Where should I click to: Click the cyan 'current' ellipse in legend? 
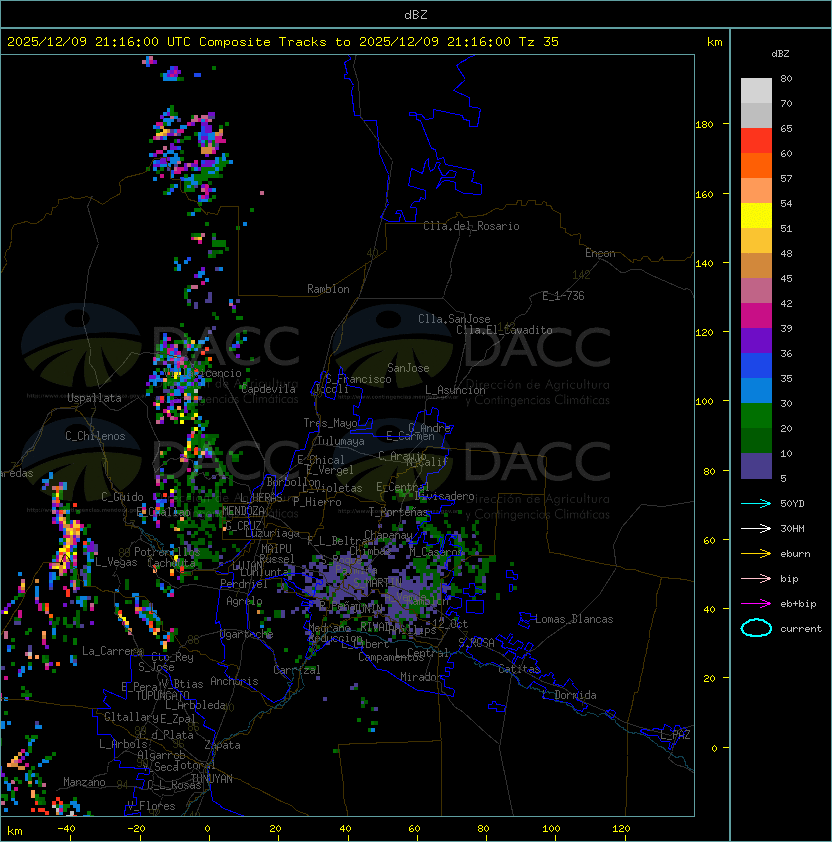[x=756, y=628]
